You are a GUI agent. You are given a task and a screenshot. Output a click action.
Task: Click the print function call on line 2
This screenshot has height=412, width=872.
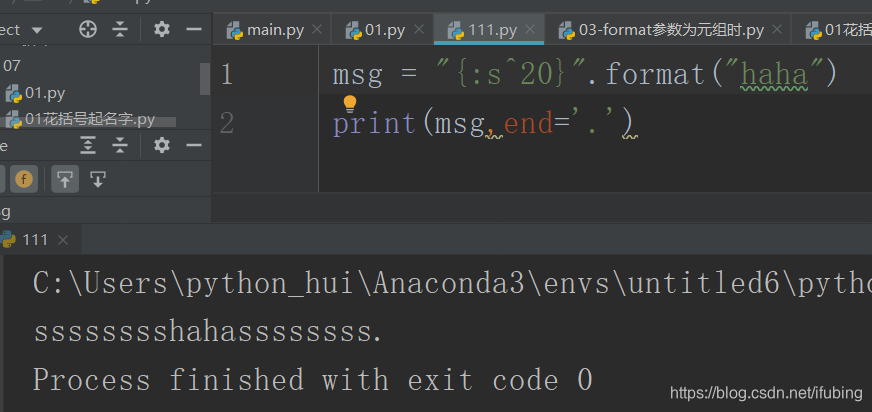pyautogui.click(x=375, y=123)
